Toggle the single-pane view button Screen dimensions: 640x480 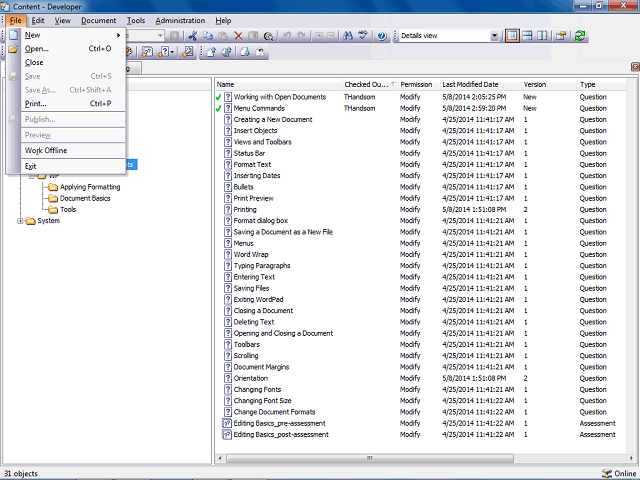pyautogui.click(x=512, y=36)
